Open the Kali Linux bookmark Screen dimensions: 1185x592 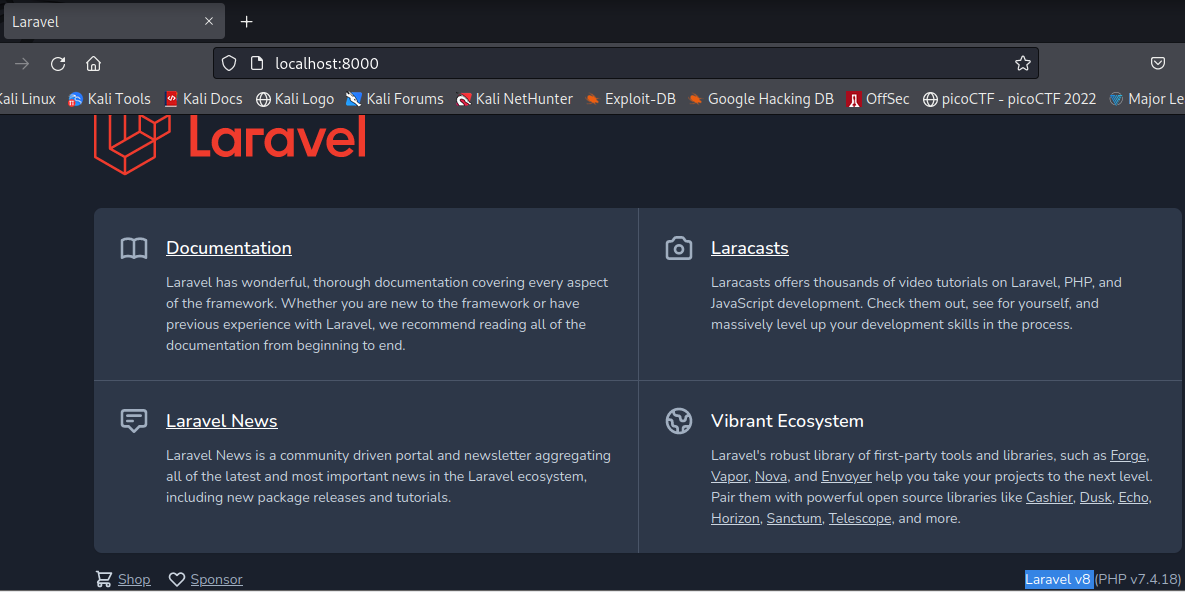tap(27, 98)
